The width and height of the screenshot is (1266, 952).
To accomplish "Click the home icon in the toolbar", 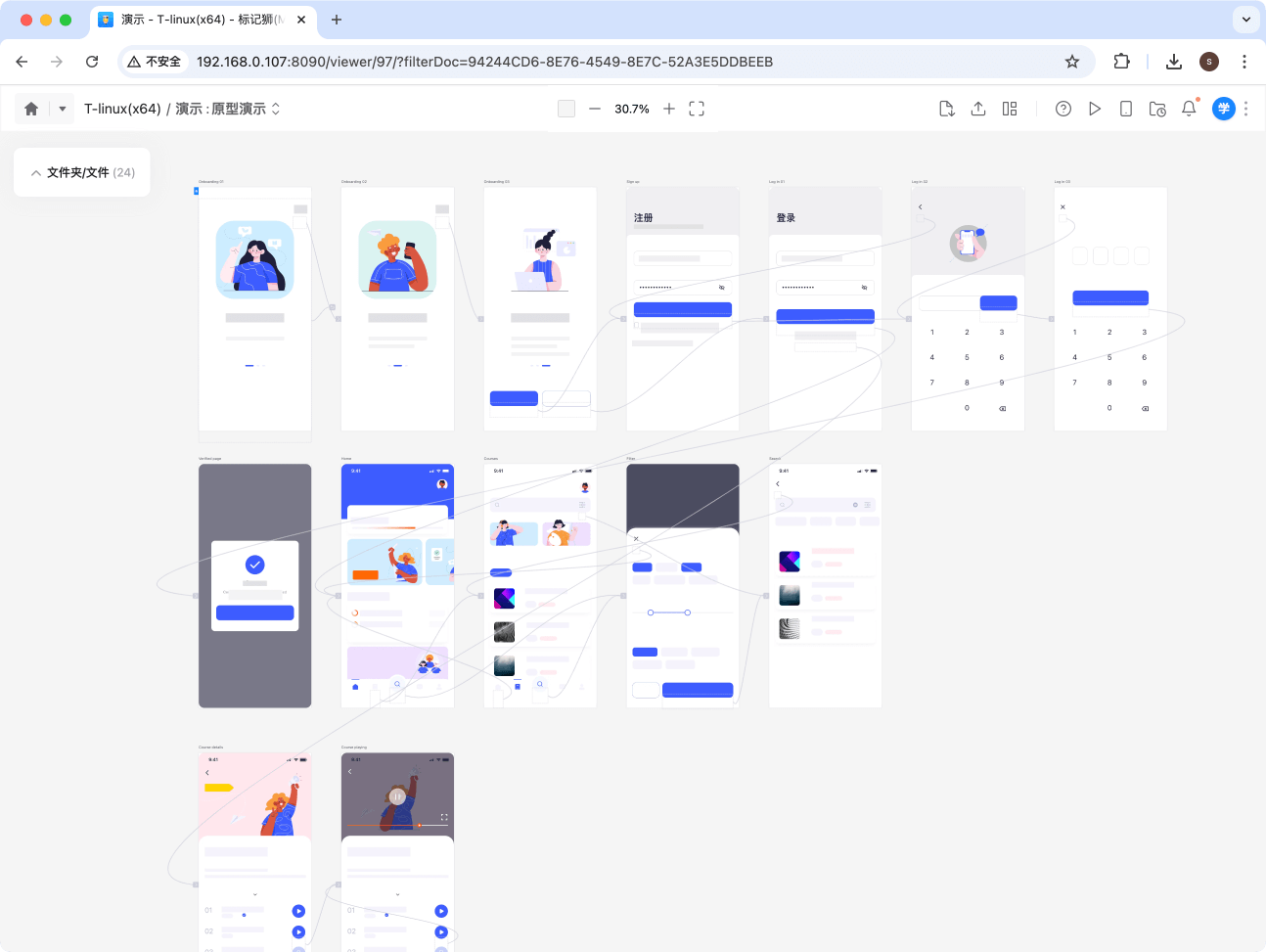I will (31, 109).
